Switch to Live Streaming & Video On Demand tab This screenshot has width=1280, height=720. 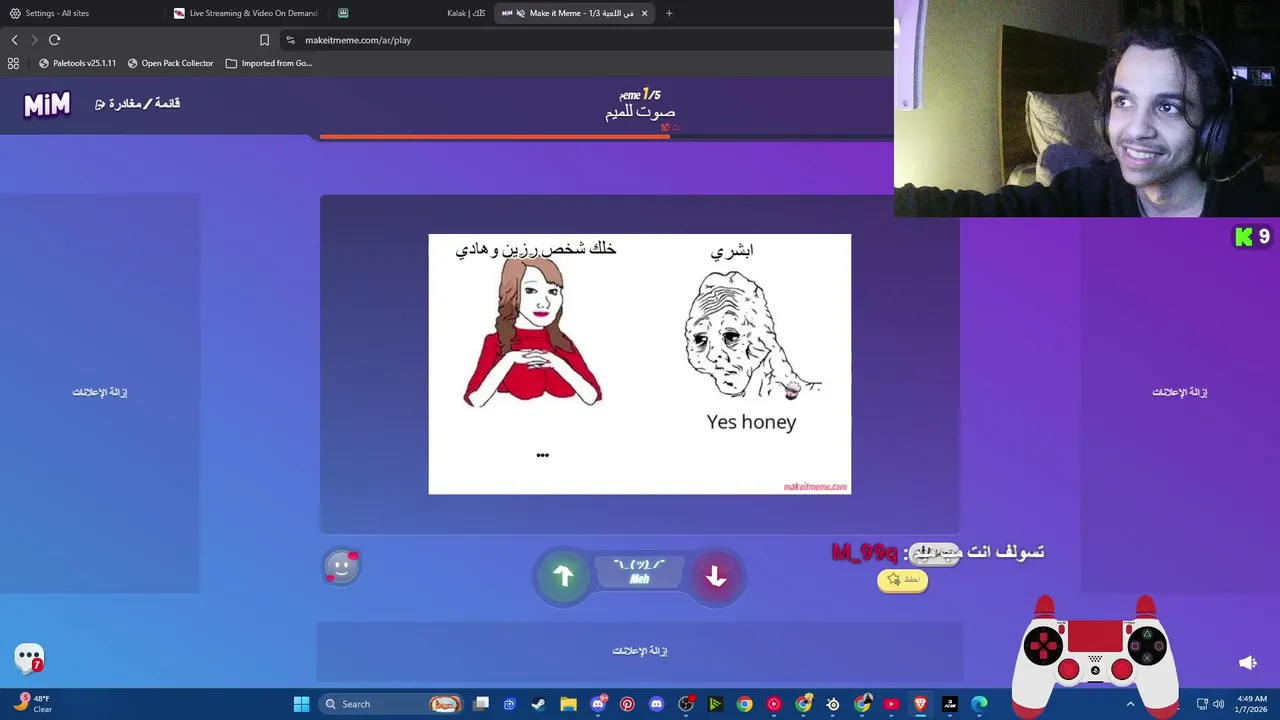[248, 13]
